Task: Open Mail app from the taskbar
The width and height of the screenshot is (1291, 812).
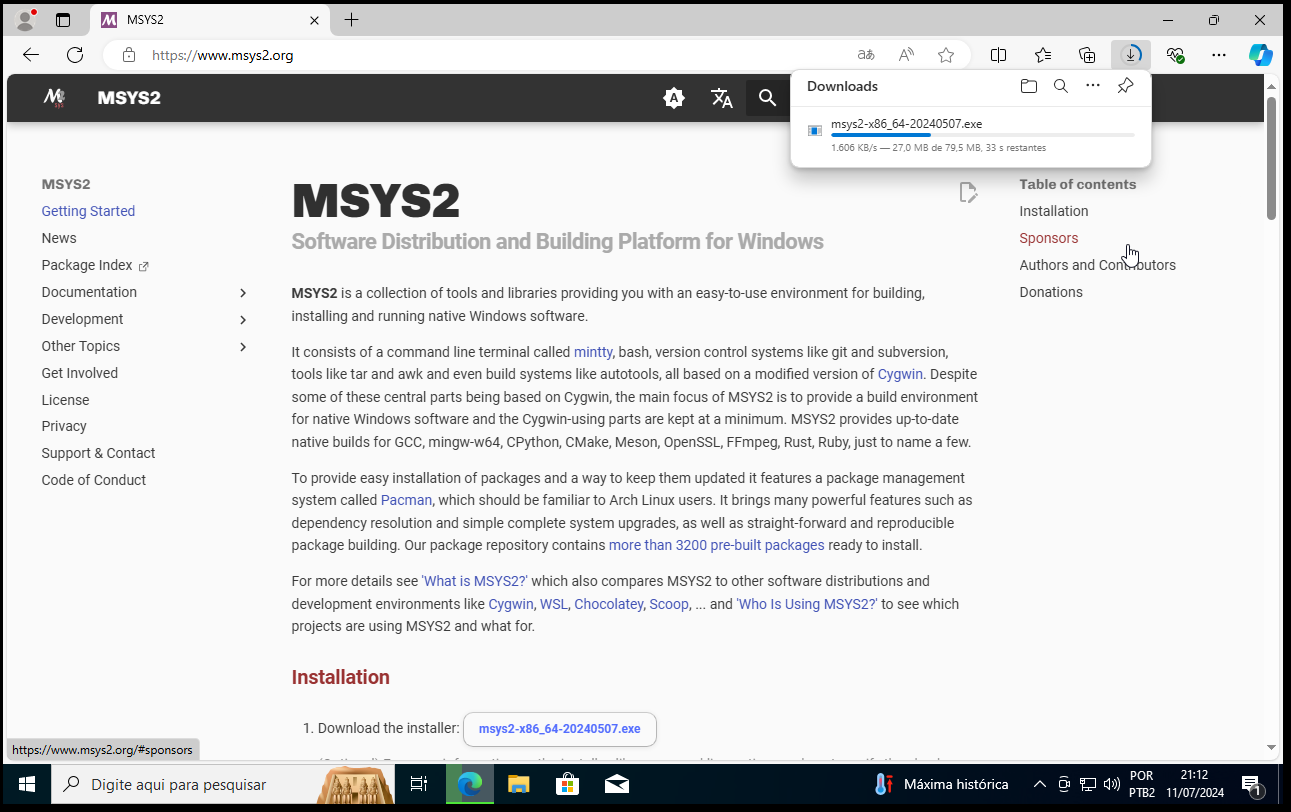Action: pyautogui.click(x=616, y=784)
